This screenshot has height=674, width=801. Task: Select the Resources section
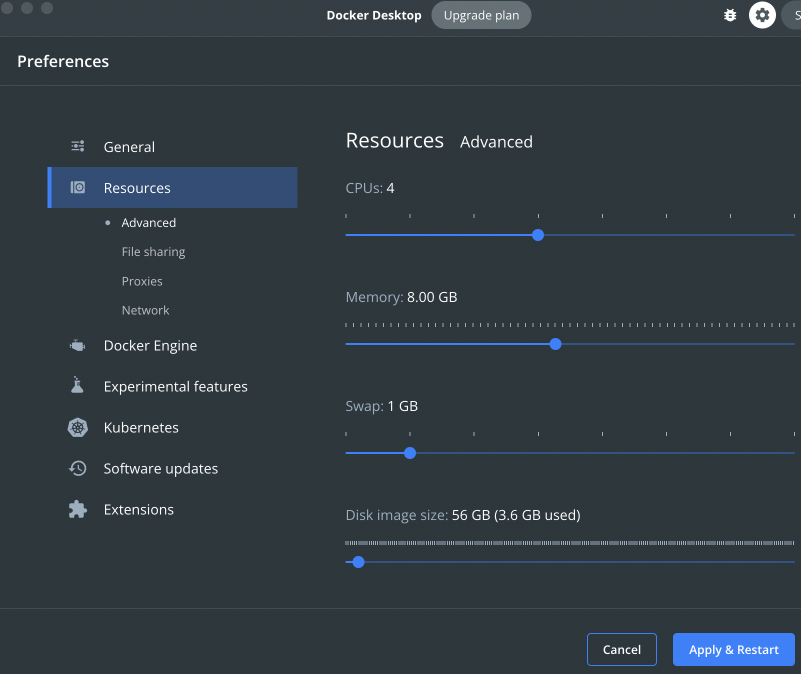pos(173,188)
